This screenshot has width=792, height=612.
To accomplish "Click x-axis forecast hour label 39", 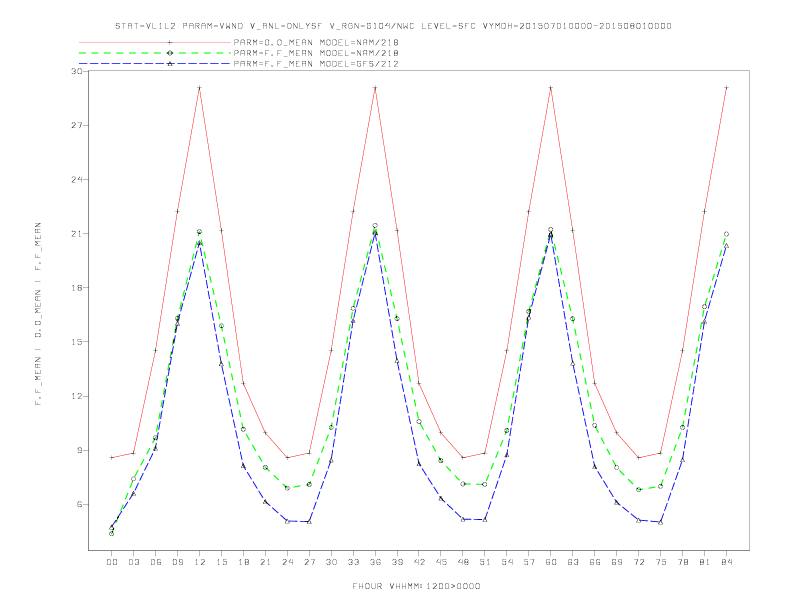I will [x=397, y=562].
